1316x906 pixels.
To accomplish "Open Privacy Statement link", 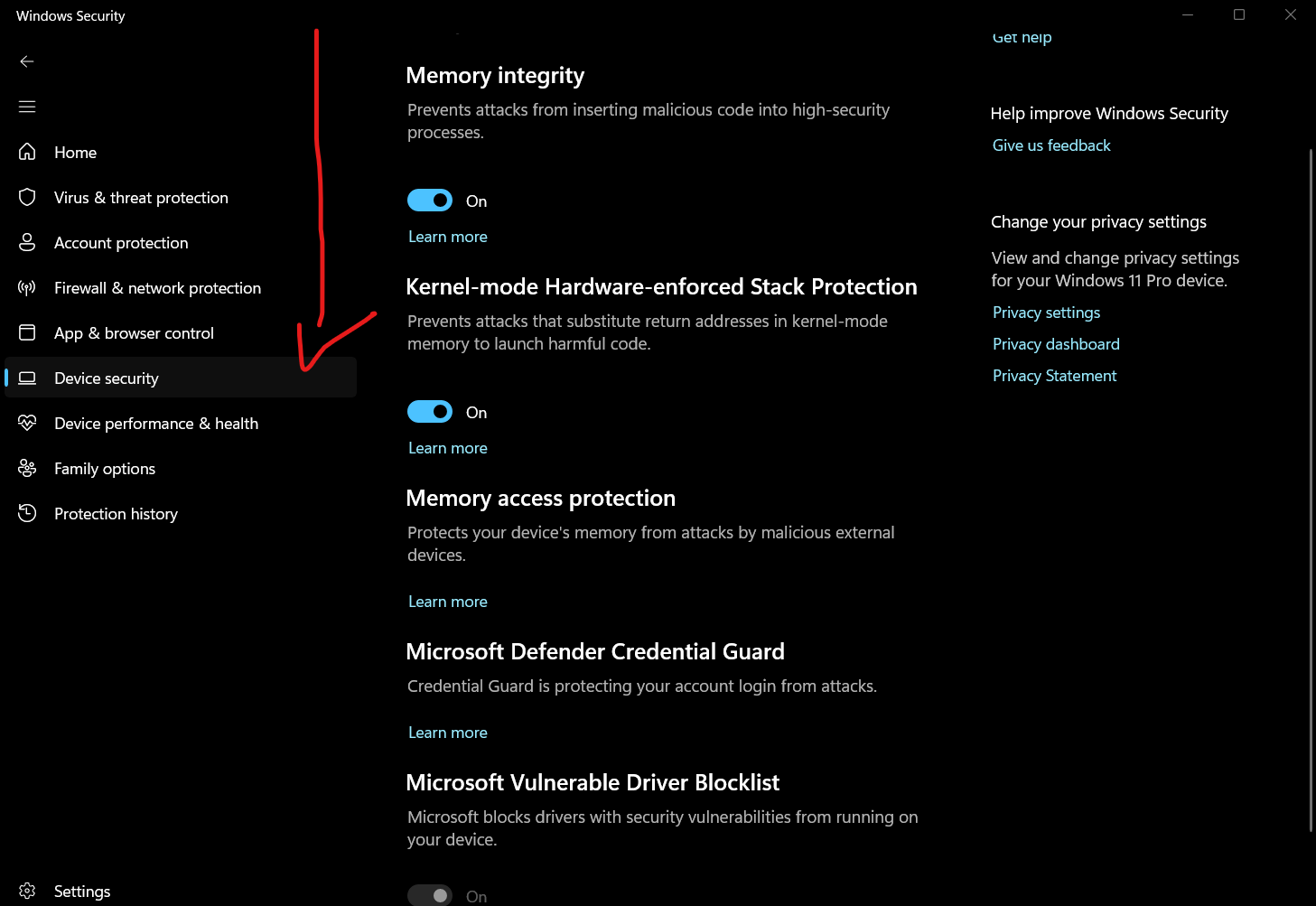I will [x=1054, y=376].
